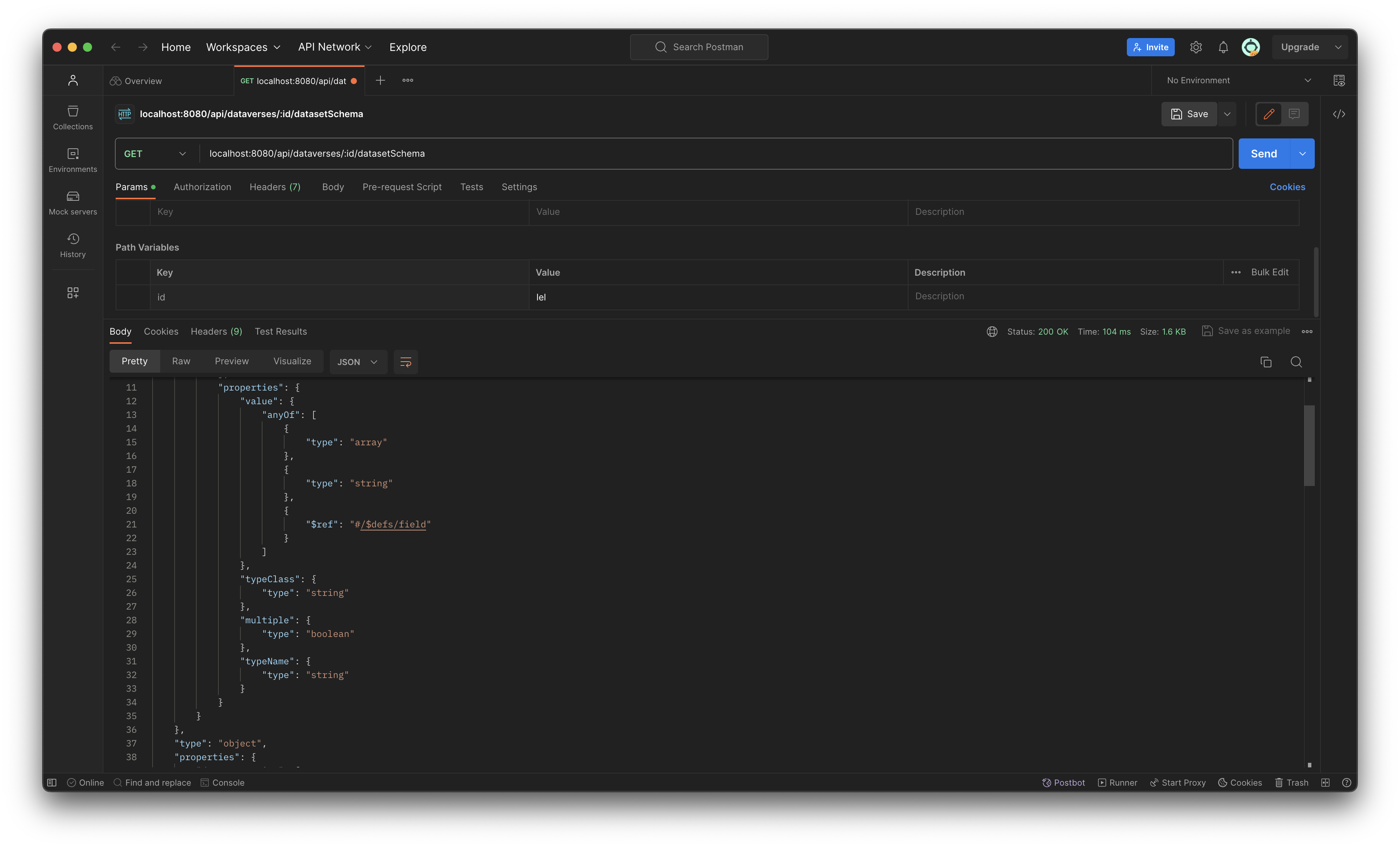The height and width of the screenshot is (848, 1400).
Task: Switch to the Raw response view
Action: pos(181,361)
